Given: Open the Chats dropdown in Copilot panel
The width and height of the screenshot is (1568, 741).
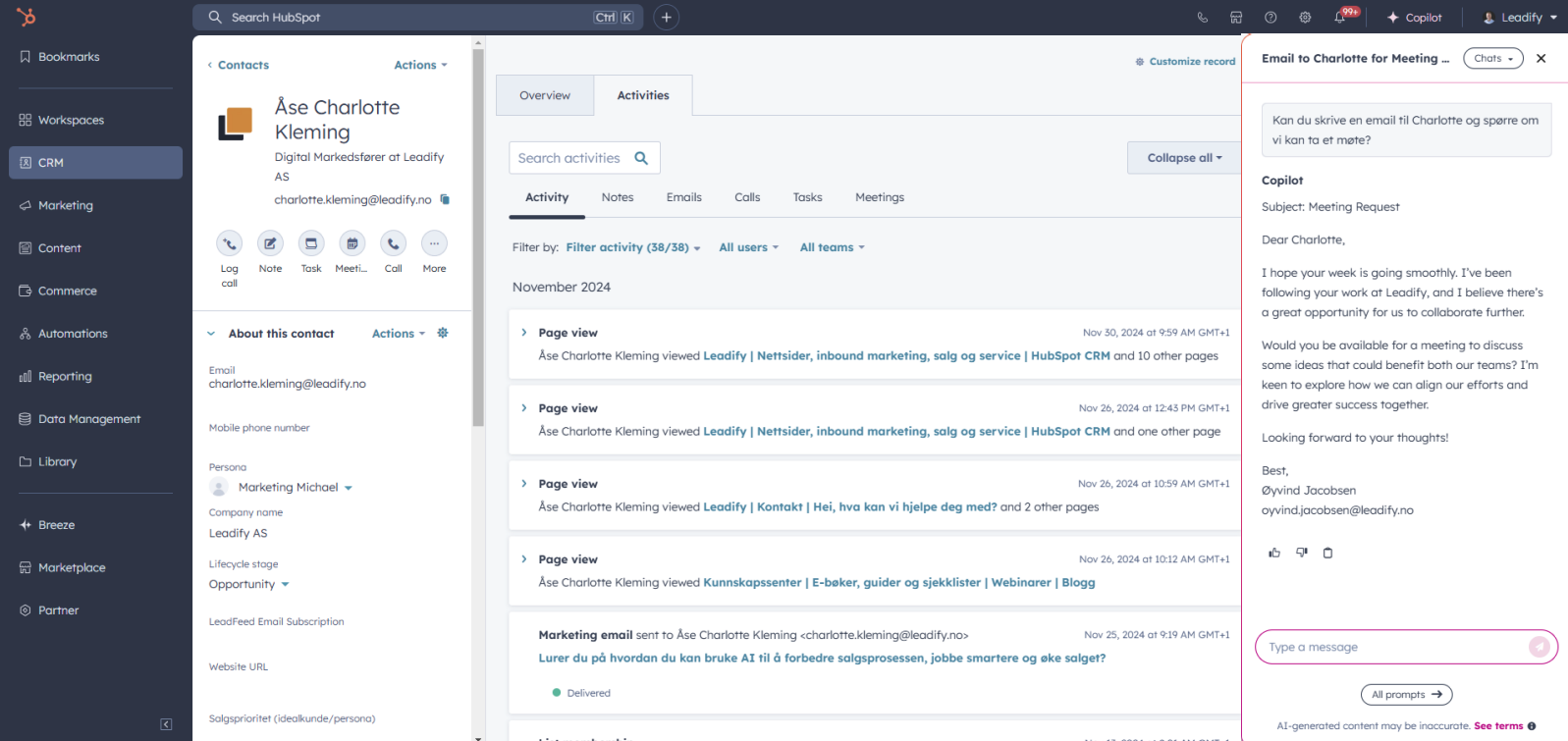Looking at the screenshot, I should pos(1493,58).
